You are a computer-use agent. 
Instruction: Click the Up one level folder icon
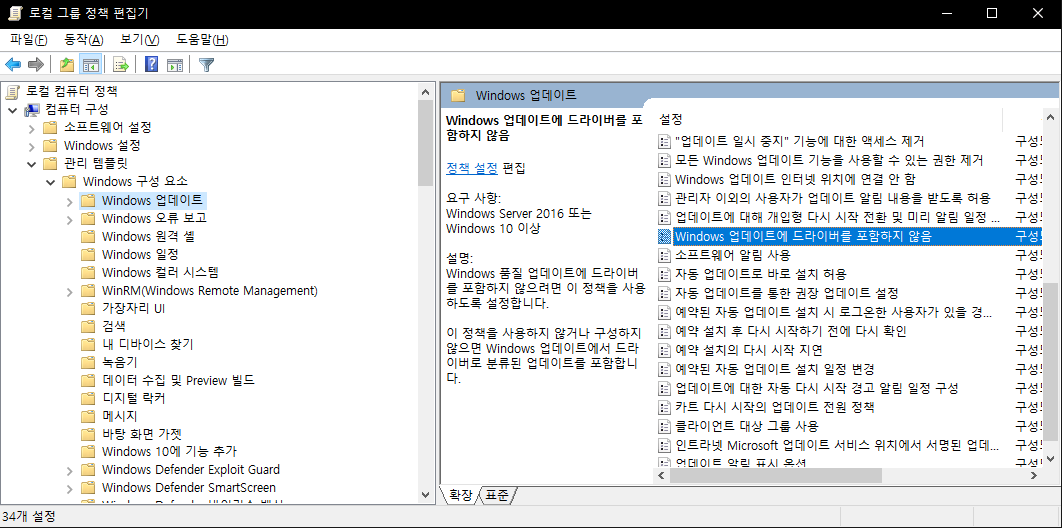tap(66, 65)
